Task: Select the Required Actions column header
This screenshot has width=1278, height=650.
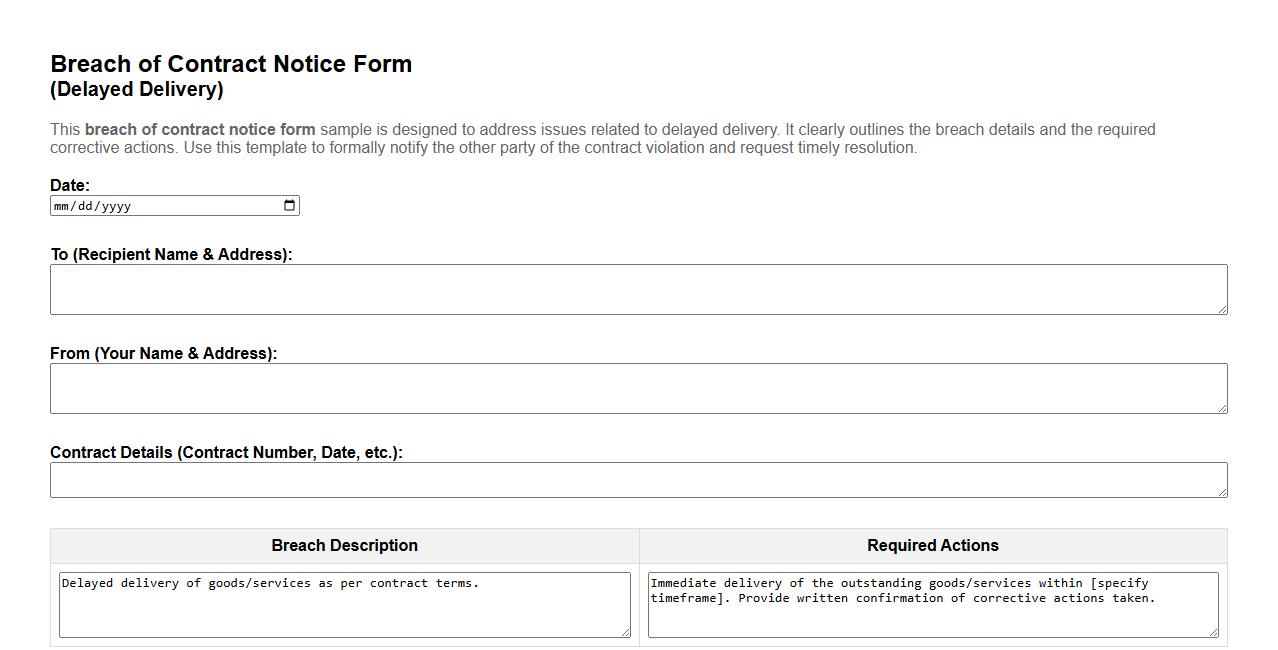Action: point(931,545)
